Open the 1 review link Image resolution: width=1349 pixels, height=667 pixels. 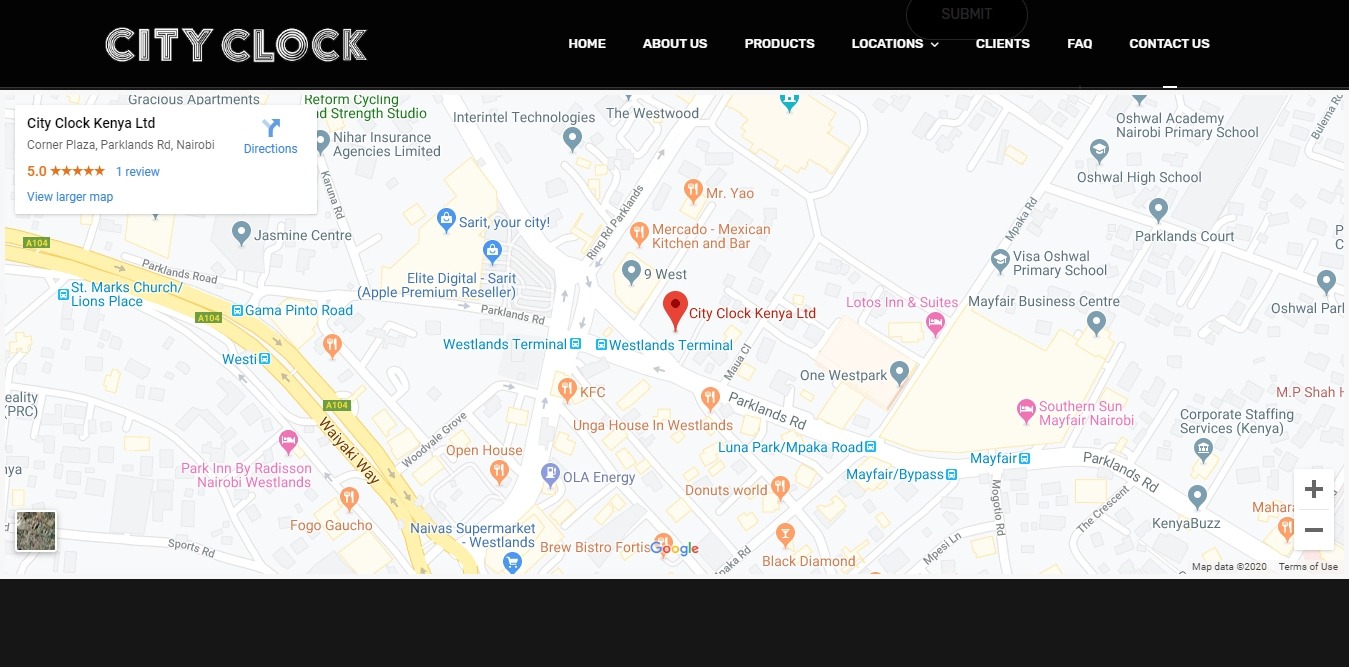click(x=138, y=172)
